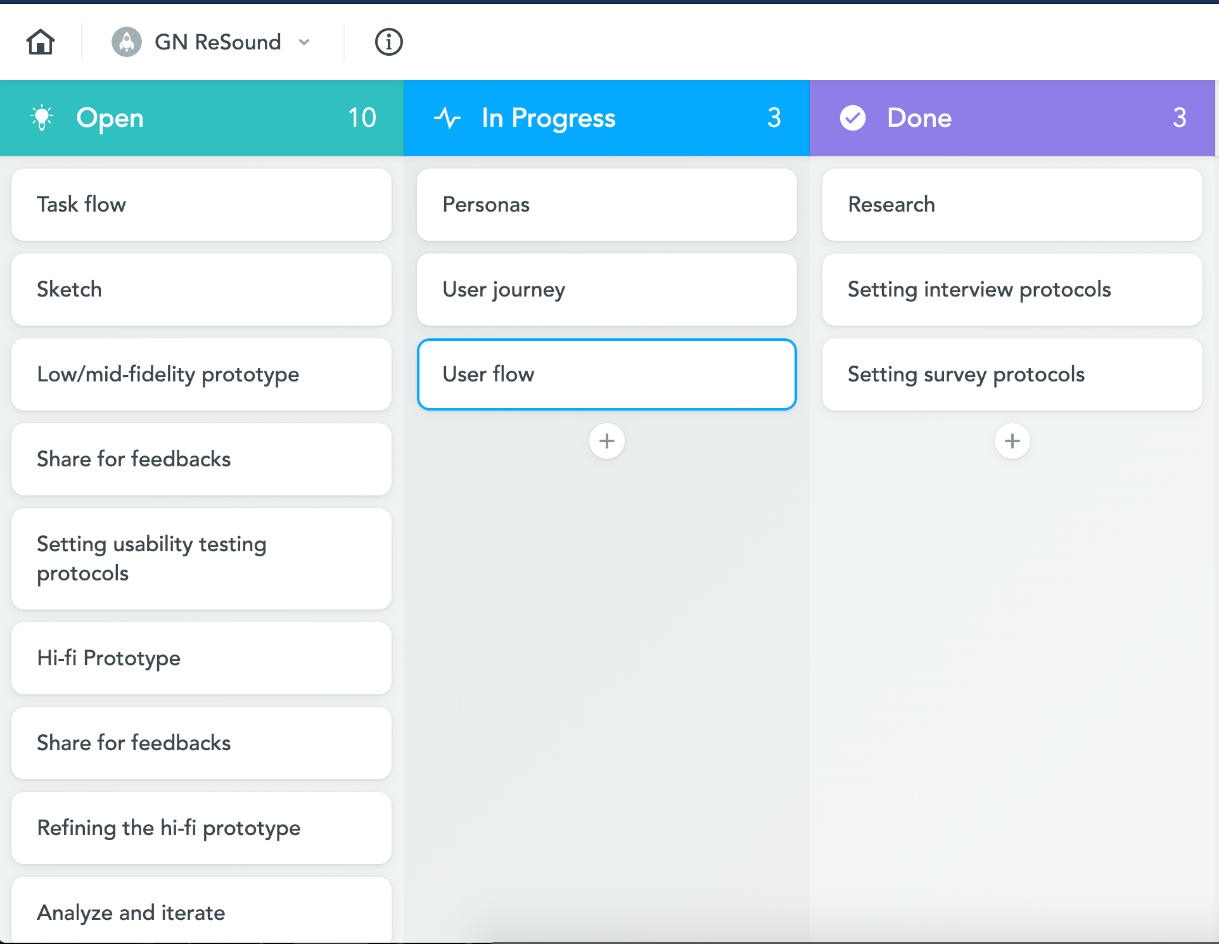Click the Setting survey protocols card
This screenshot has width=1219, height=944.
[x=1012, y=374]
